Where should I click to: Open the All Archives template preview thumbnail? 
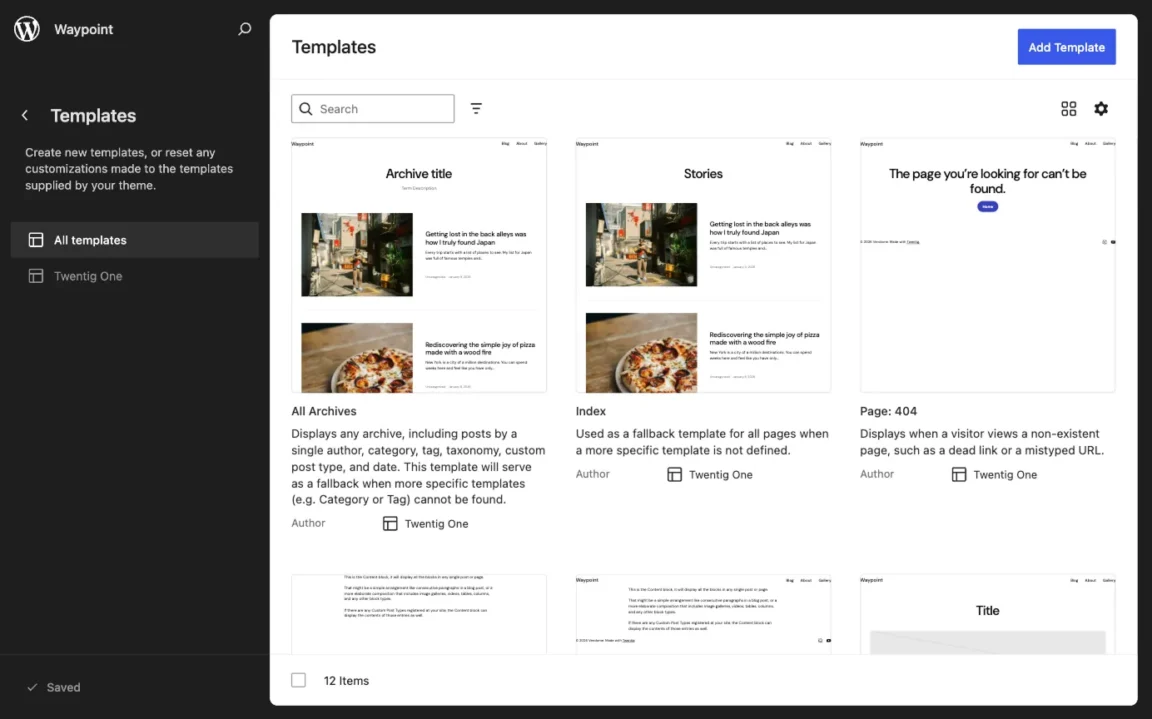(419, 264)
